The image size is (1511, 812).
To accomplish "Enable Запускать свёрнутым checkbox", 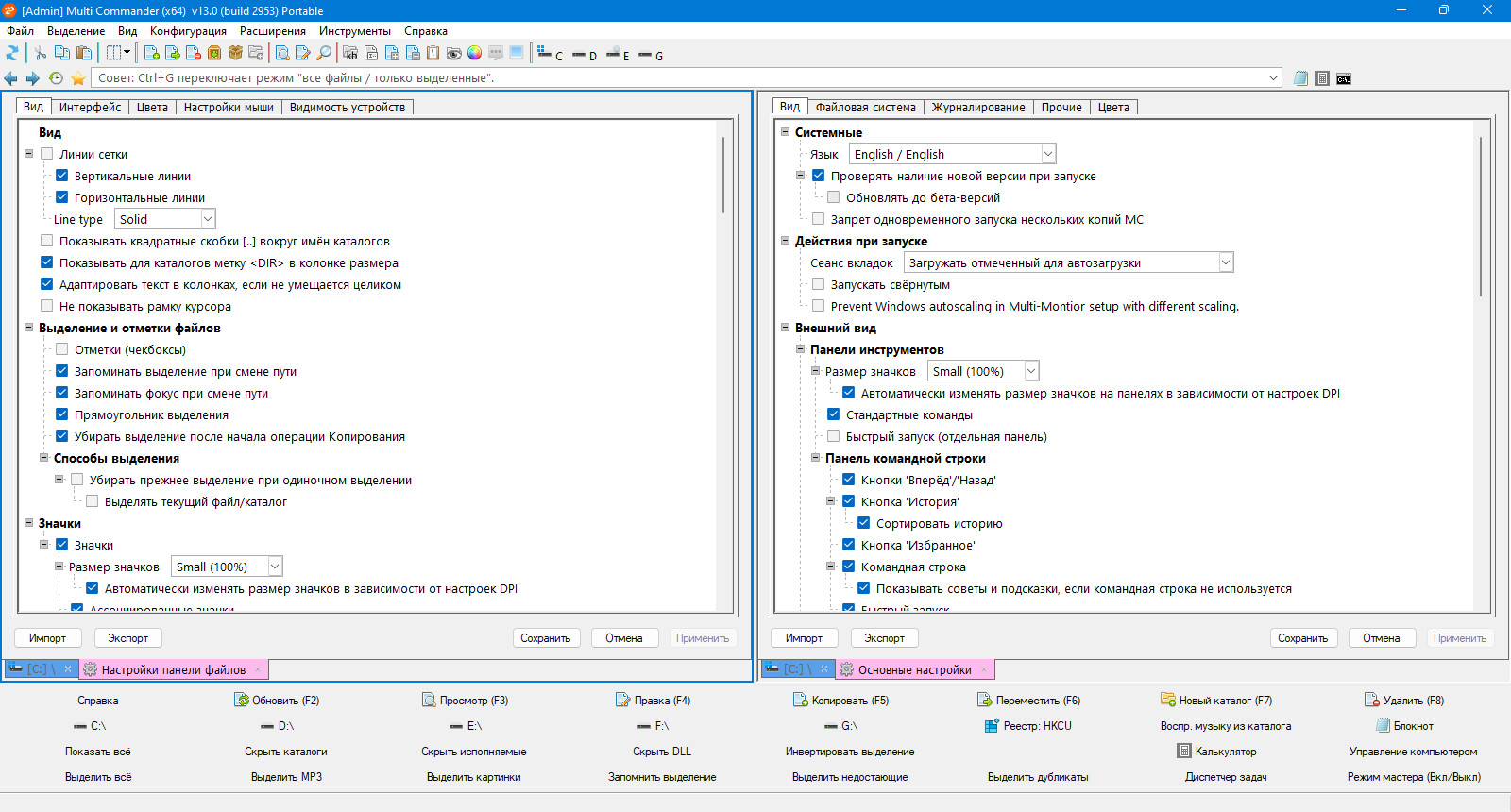I will click(818, 284).
